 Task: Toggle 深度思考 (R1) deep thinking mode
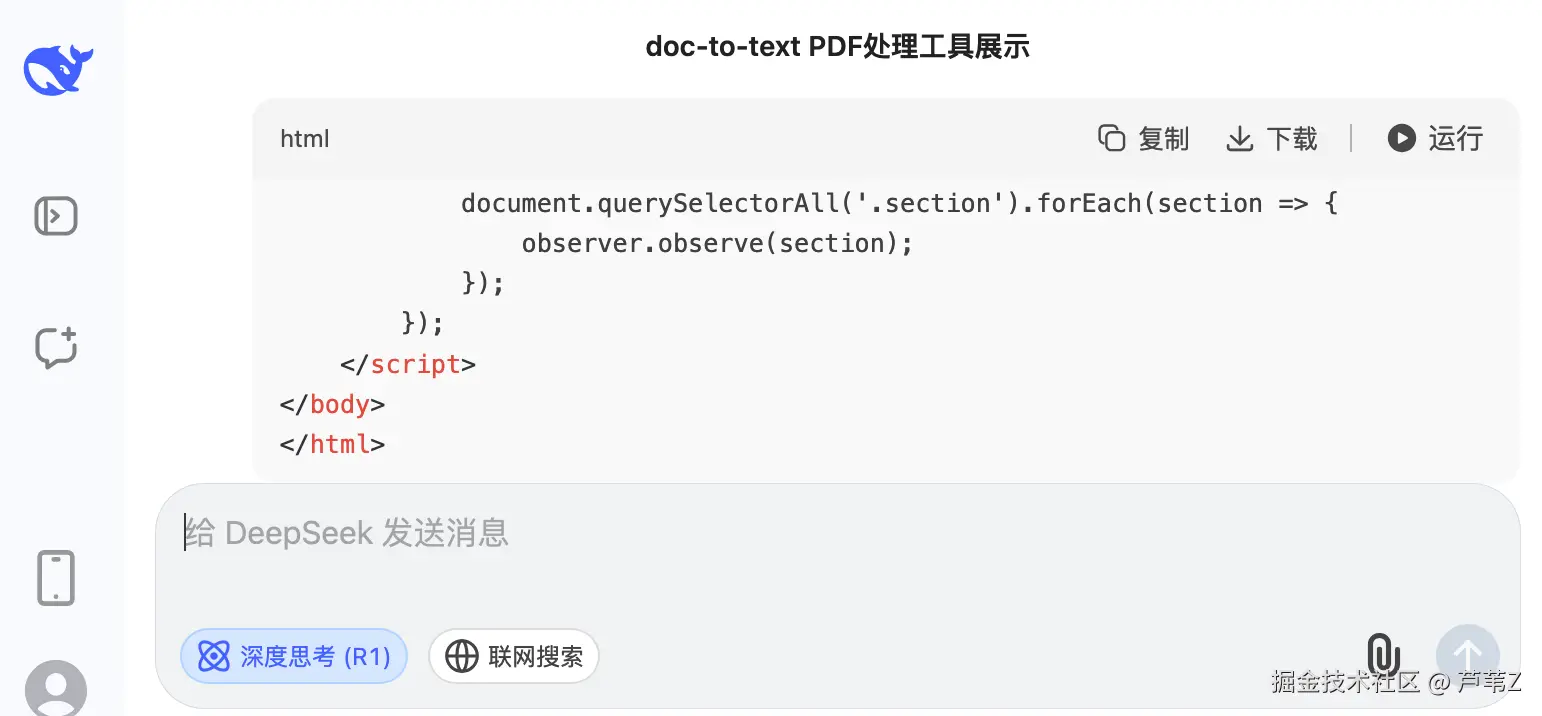point(294,656)
